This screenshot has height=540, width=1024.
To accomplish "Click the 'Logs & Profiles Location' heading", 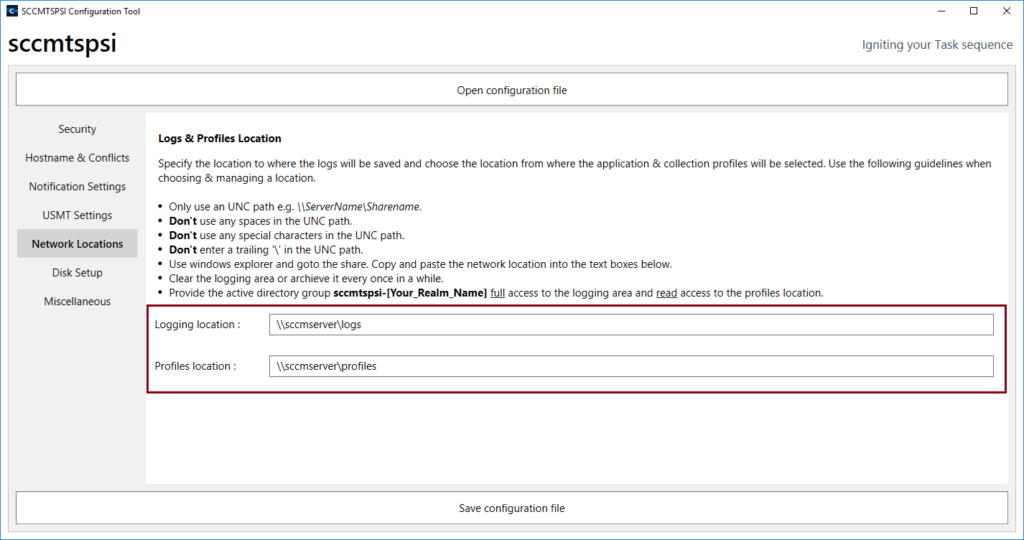I will point(220,139).
